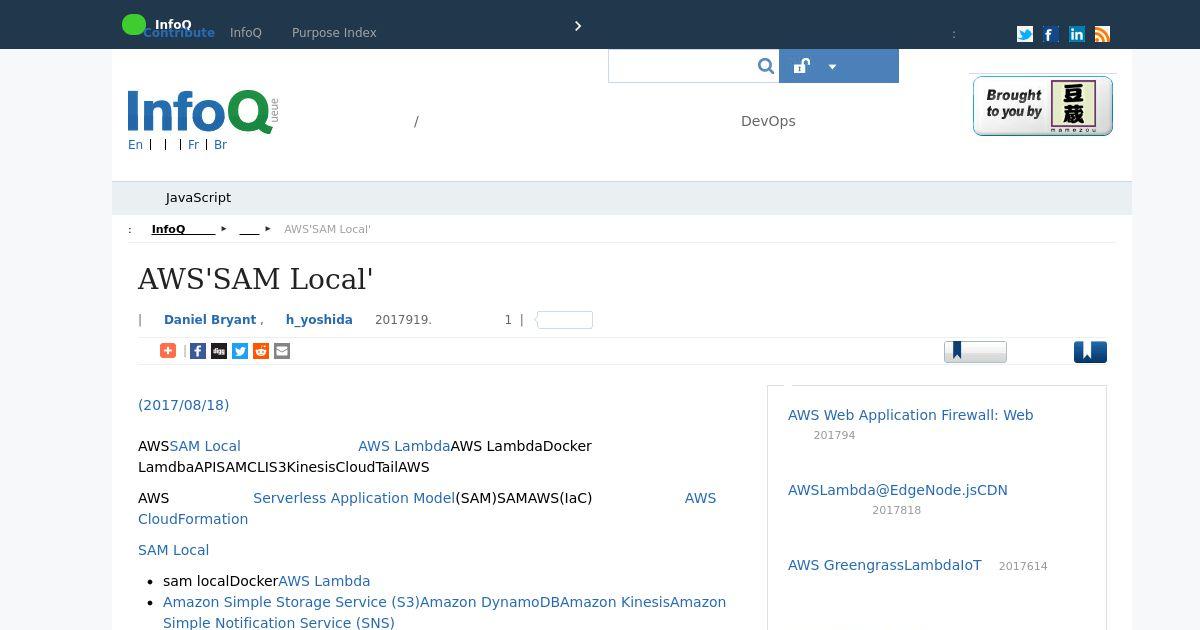Screen dimensions: 1200x630
Task: Share article via Twitter icon below byline
Action: (x=240, y=351)
